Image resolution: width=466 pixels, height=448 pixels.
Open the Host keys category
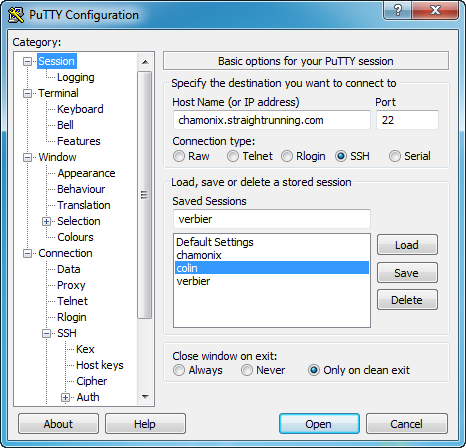[100, 365]
